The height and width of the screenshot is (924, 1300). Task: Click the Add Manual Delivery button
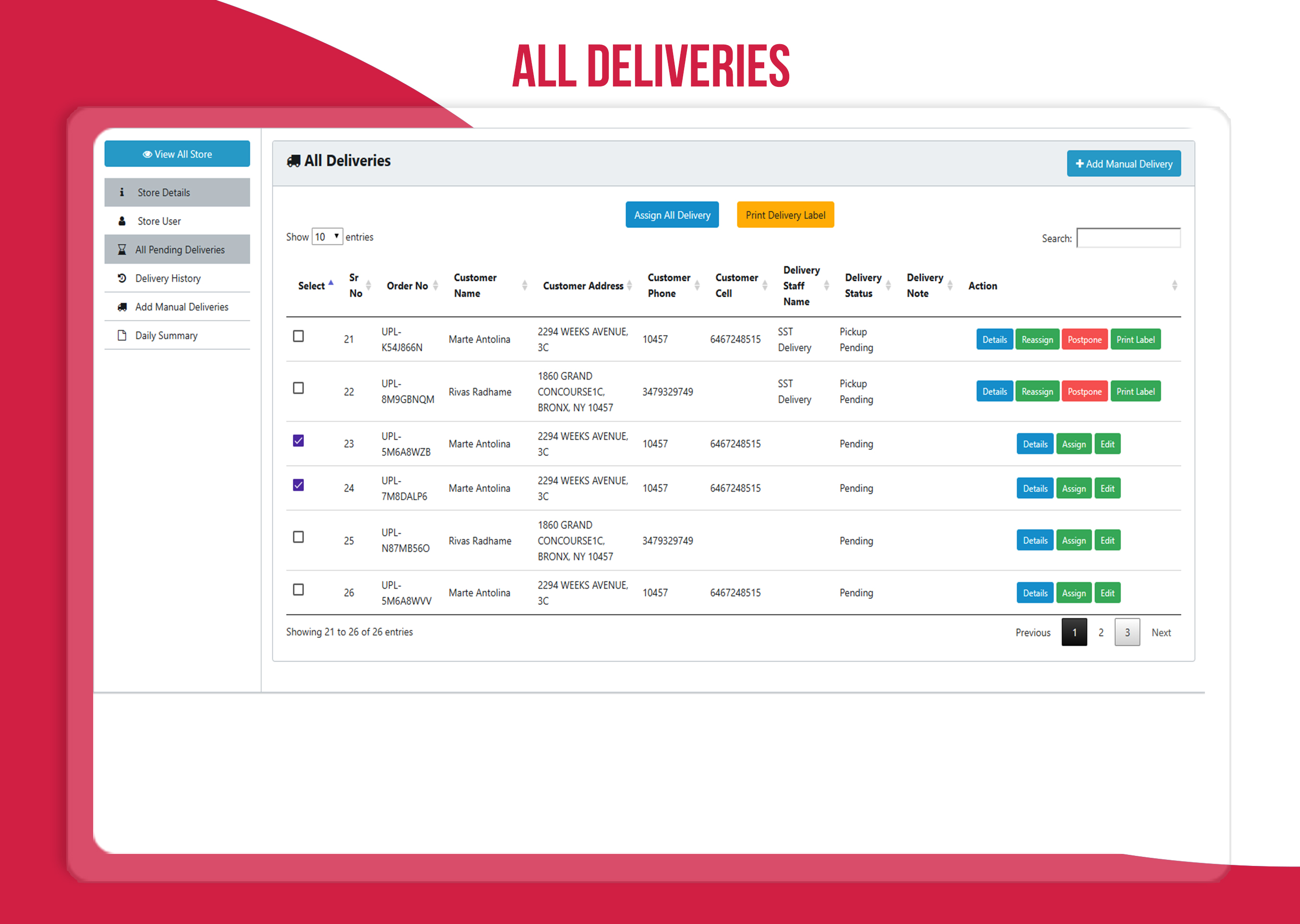[x=1124, y=164]
